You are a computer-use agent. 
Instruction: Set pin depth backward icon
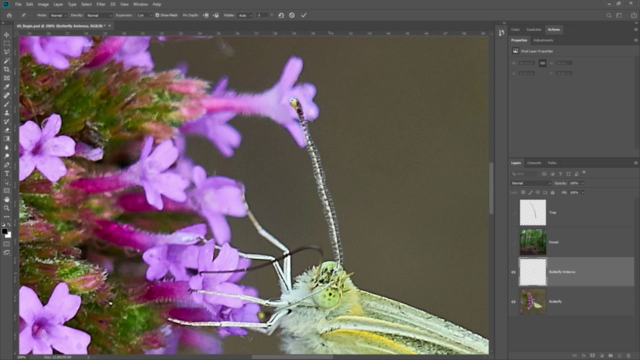tap(216, 15)
